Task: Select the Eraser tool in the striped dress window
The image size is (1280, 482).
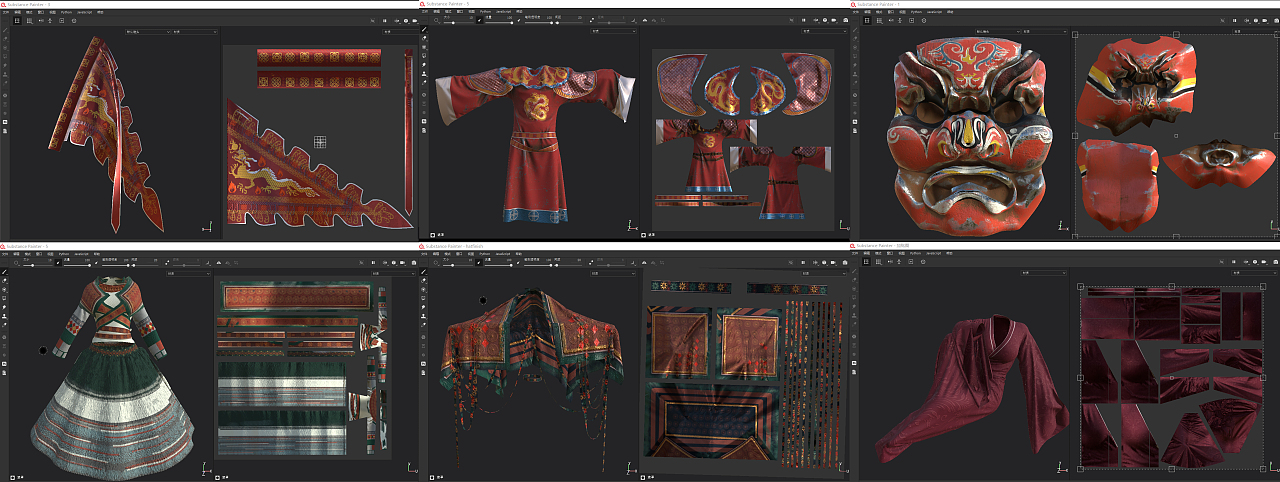Action: coord(4,281)
